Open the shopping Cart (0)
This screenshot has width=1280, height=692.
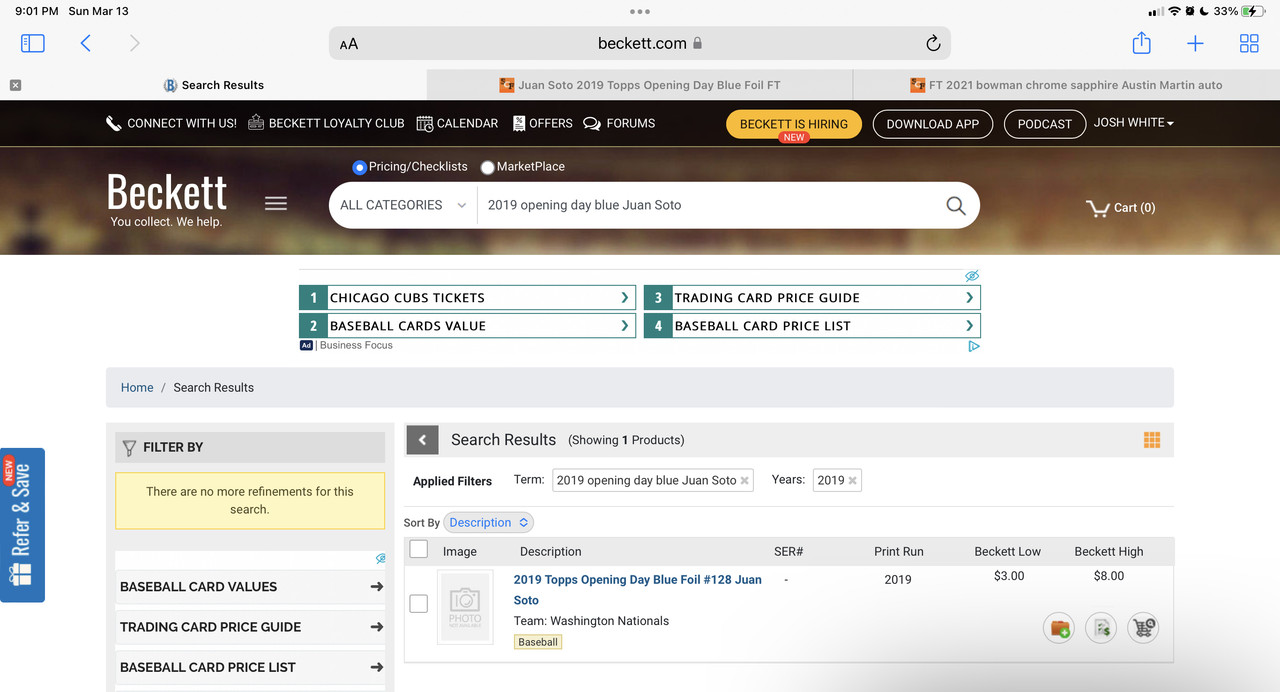(1121, 208)
